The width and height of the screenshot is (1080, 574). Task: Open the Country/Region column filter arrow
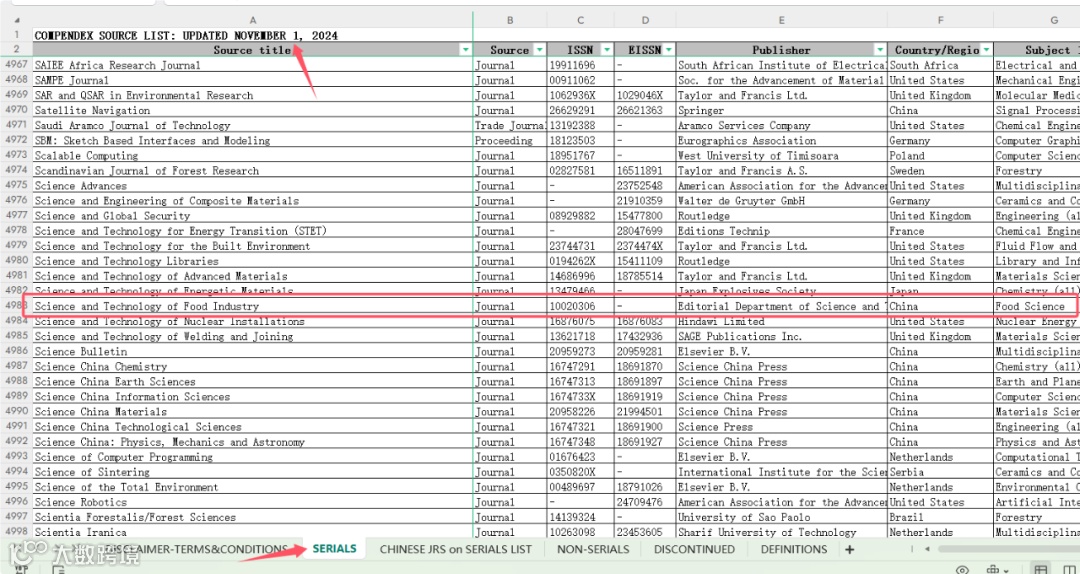click(986, 50)
